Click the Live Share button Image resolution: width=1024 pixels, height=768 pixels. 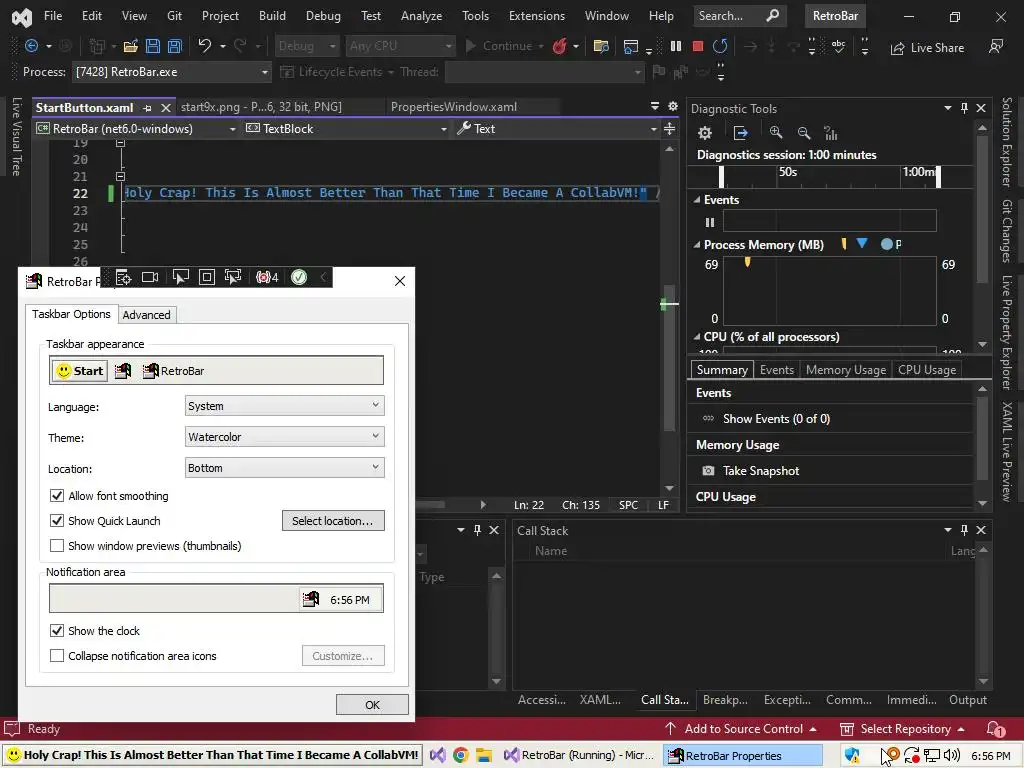click(927, 48)
